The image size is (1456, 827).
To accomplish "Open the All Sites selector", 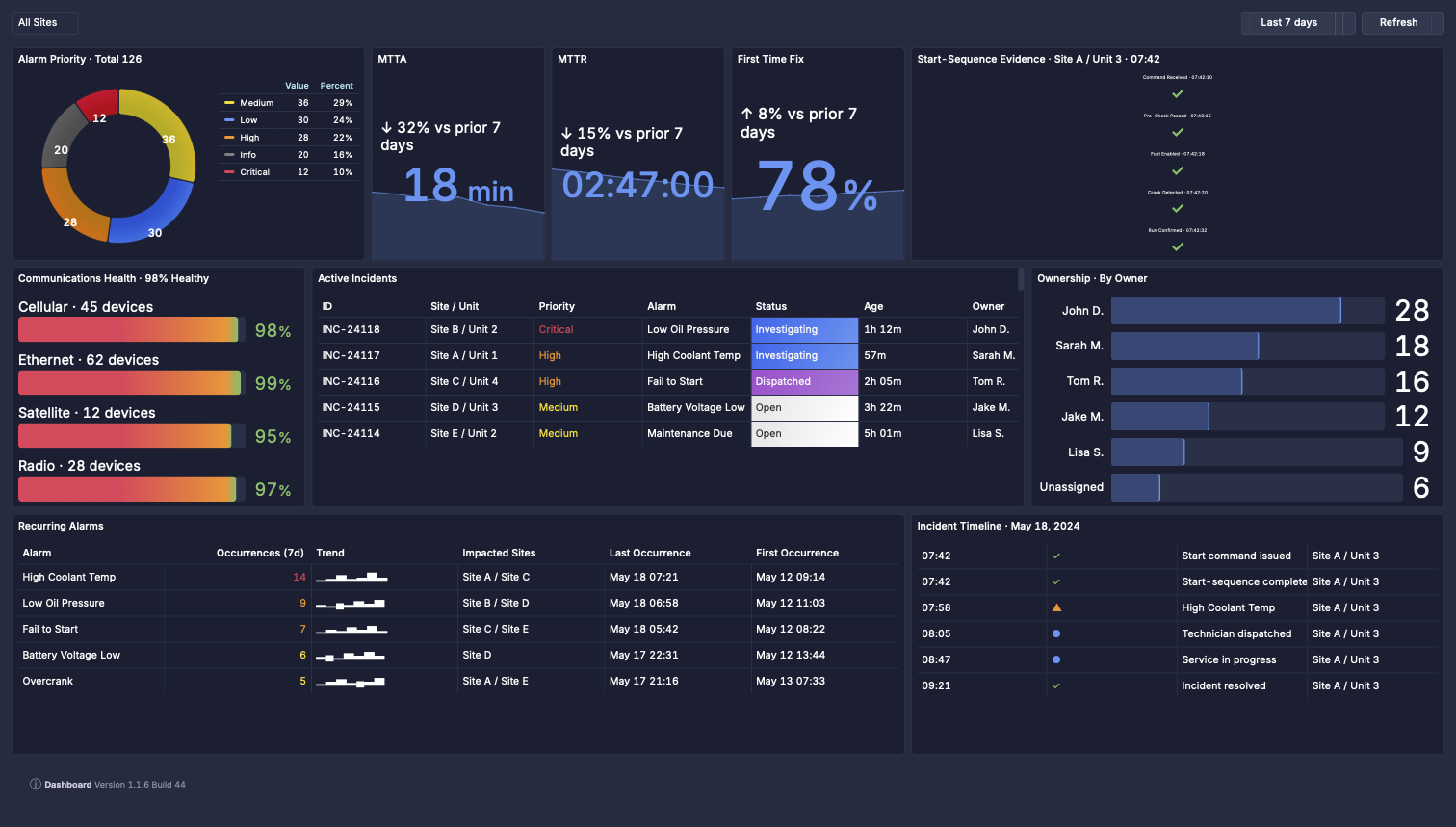I will [44, 23].
